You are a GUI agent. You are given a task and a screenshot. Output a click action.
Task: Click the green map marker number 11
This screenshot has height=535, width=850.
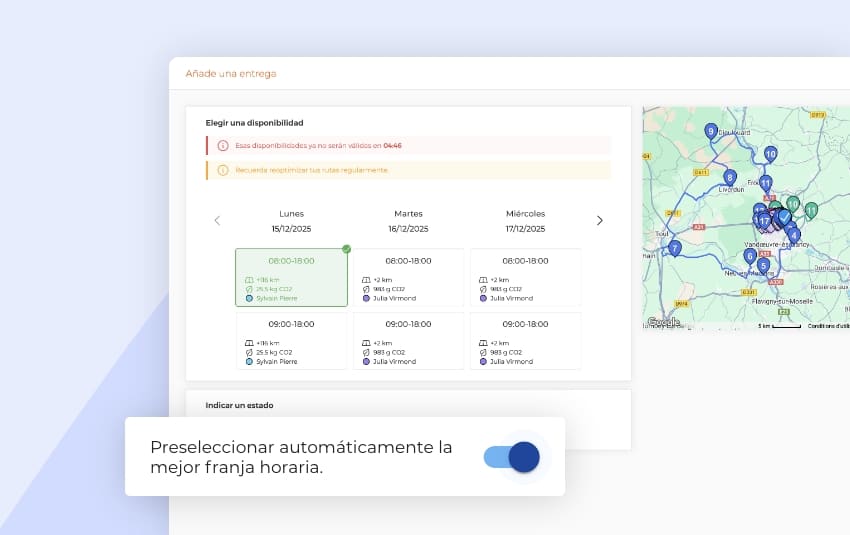(811, 210)
